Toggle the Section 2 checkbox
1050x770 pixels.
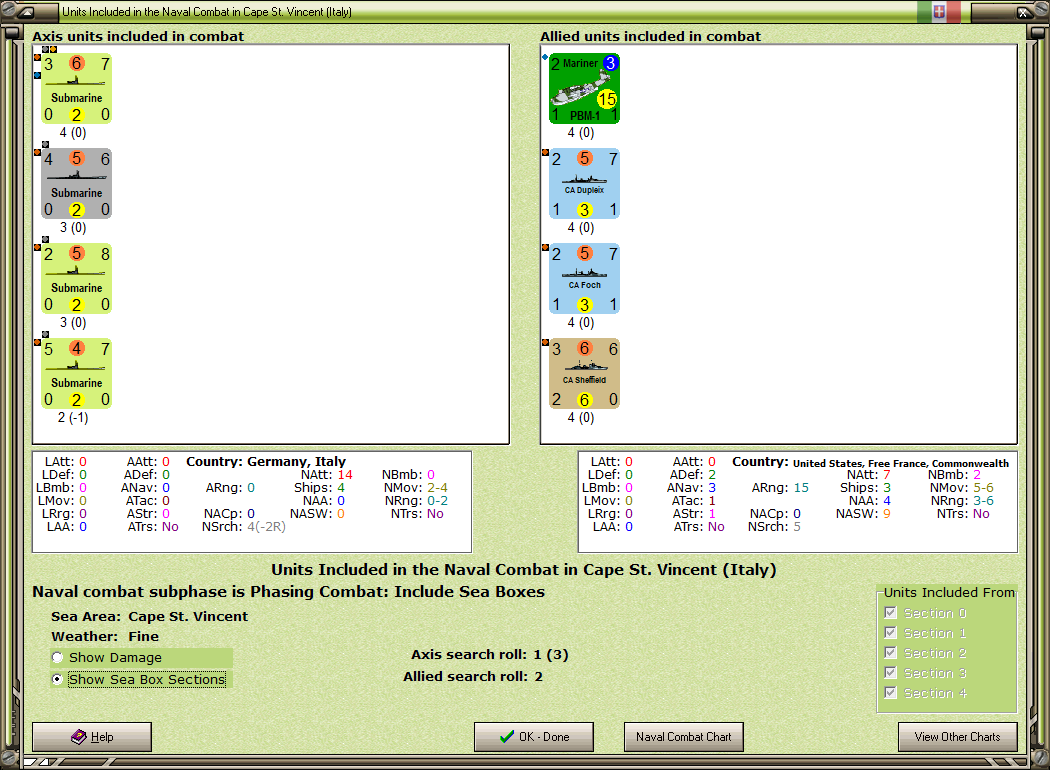(891, 653)
